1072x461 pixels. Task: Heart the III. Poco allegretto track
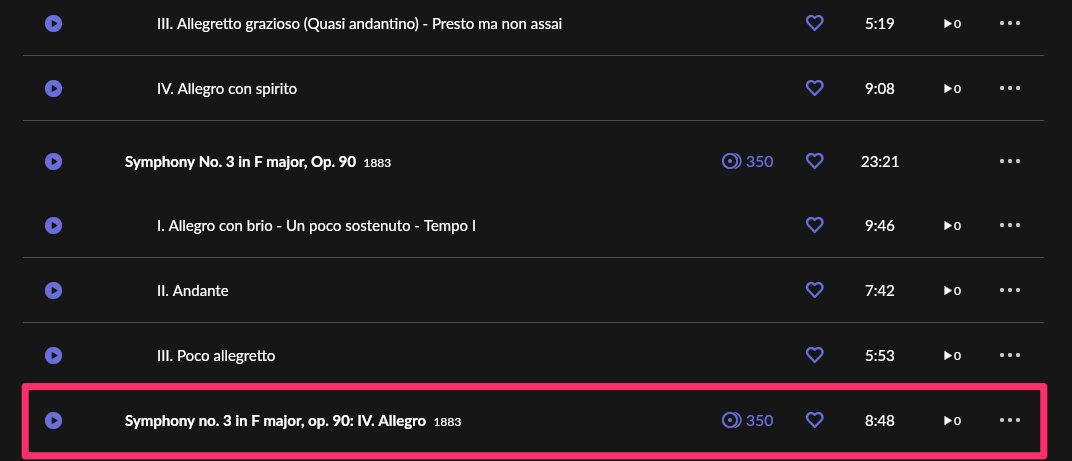(x=814, y=355)
